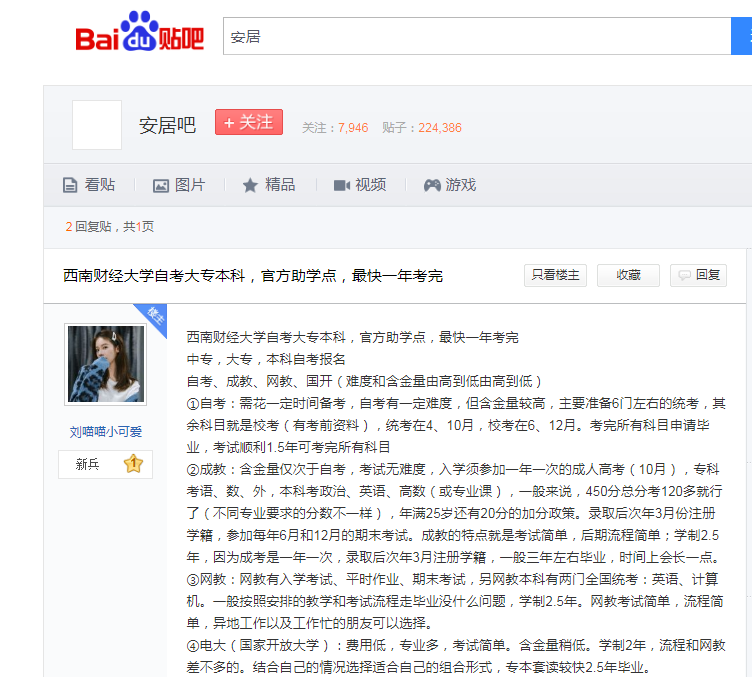Click the 游戏 gamepad icon
752x677 pixels.
point(432,185)
